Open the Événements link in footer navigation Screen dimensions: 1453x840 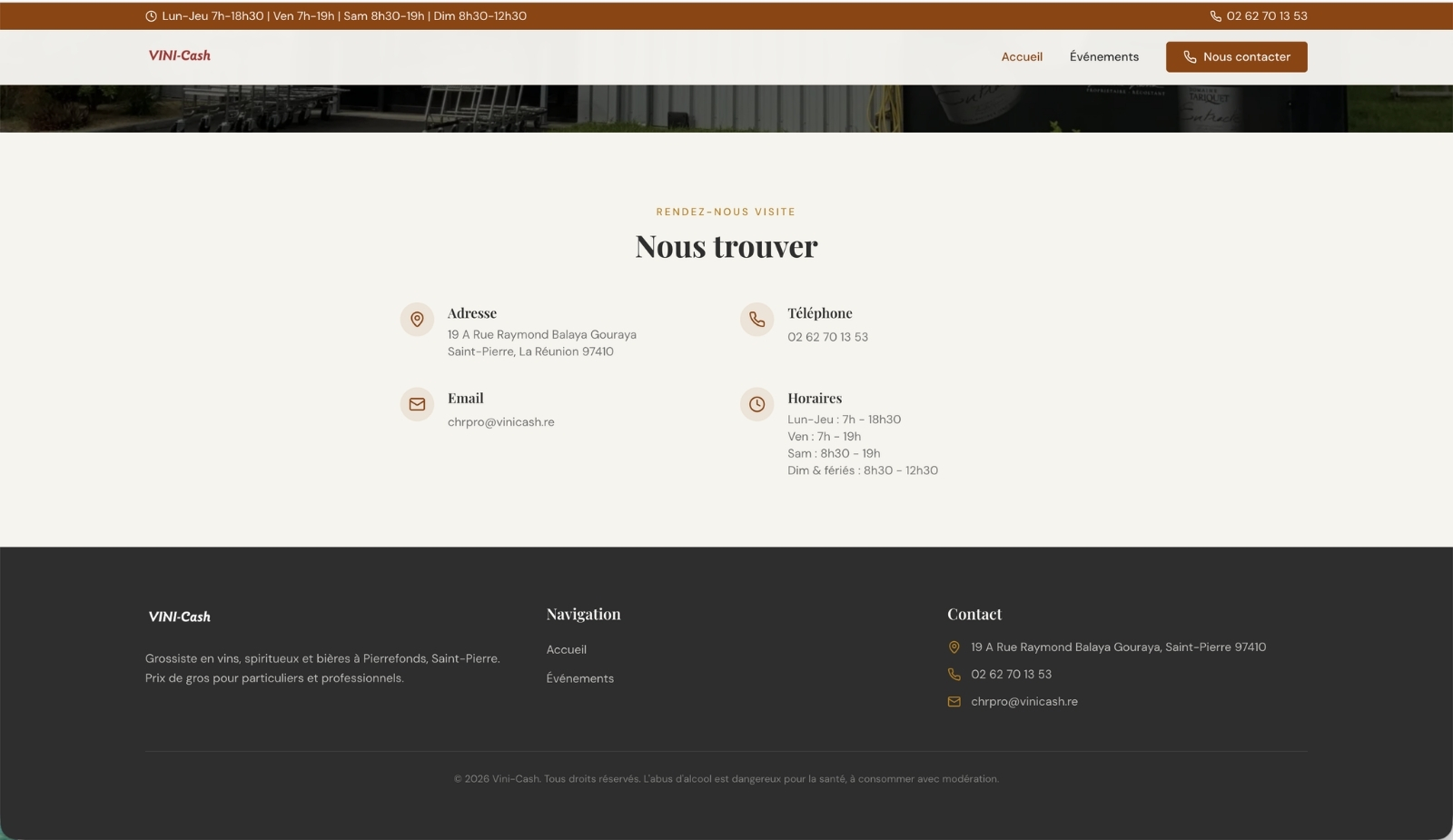[580, 679]
